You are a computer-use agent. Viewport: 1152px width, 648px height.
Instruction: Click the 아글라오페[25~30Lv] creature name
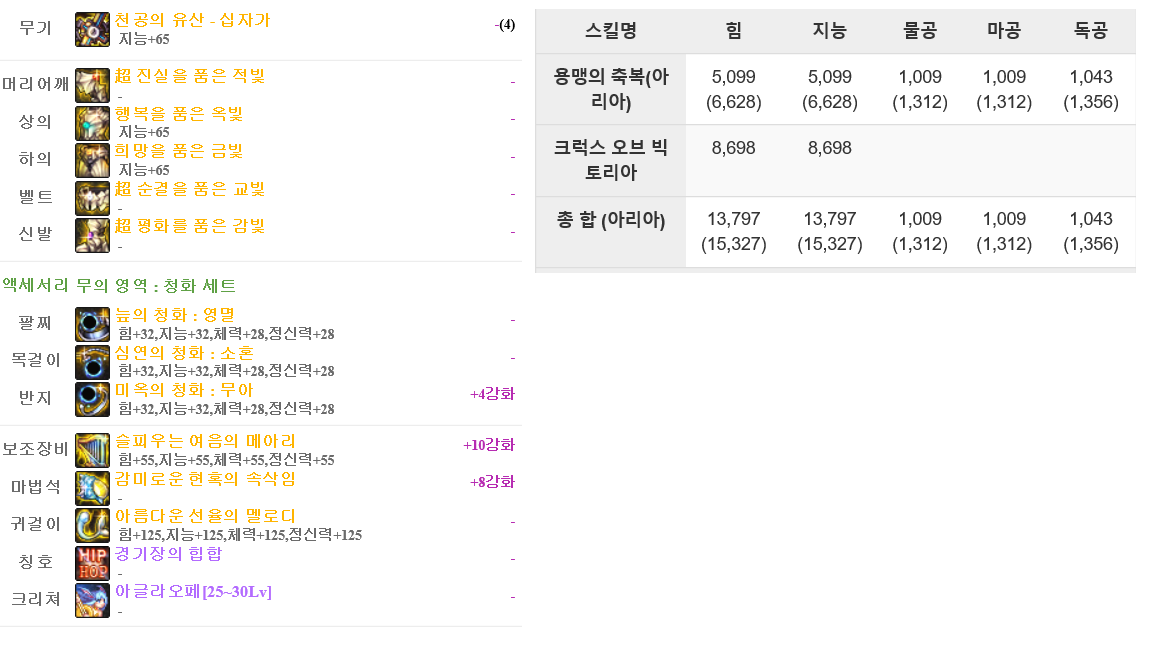[193, 591]
